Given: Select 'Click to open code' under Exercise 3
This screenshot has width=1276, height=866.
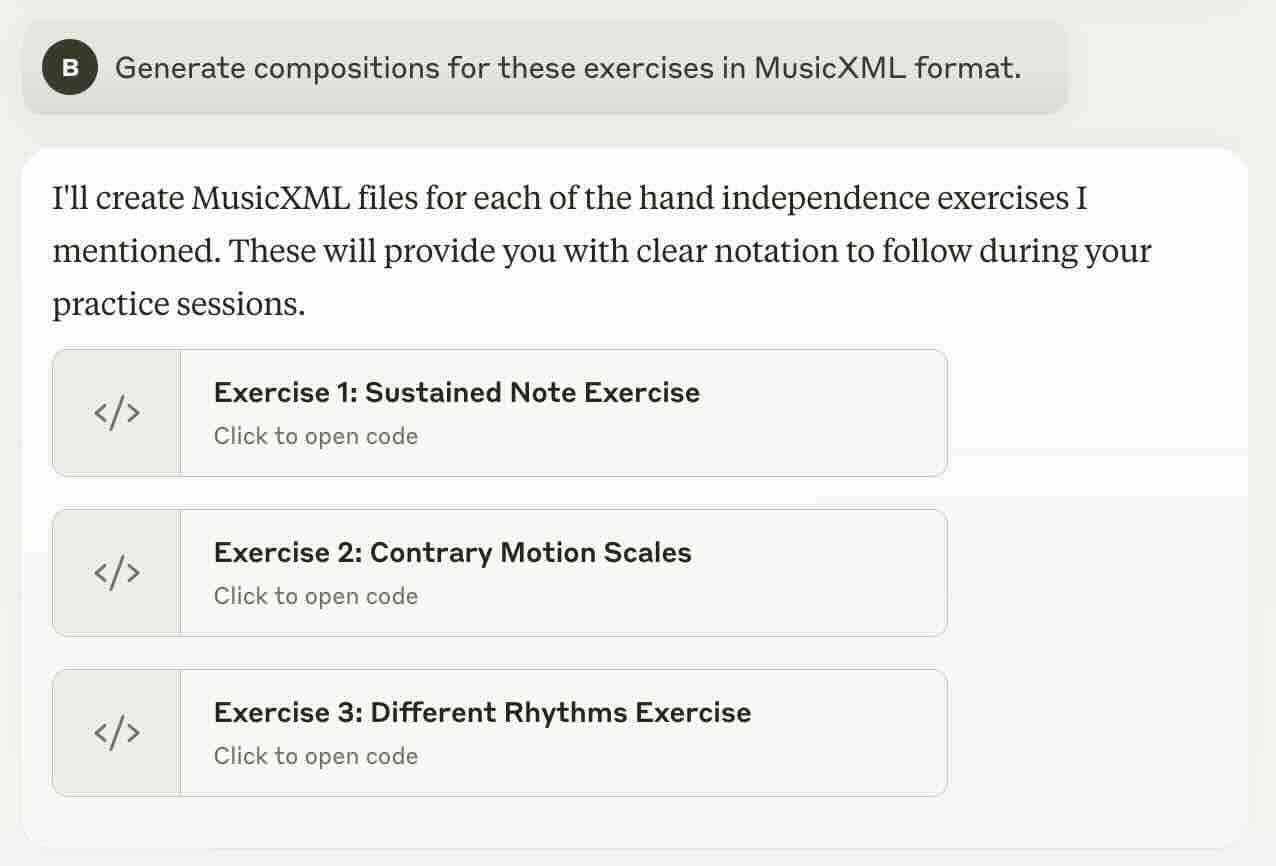Looking at the screenshot, I should tap(316, 756).
